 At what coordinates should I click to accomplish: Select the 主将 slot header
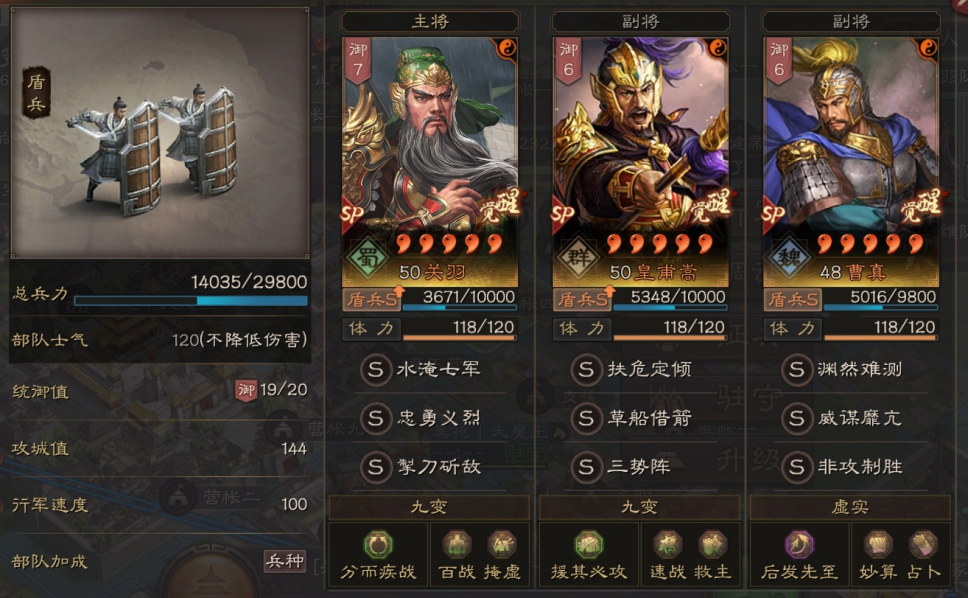click(x=430, y=22)
